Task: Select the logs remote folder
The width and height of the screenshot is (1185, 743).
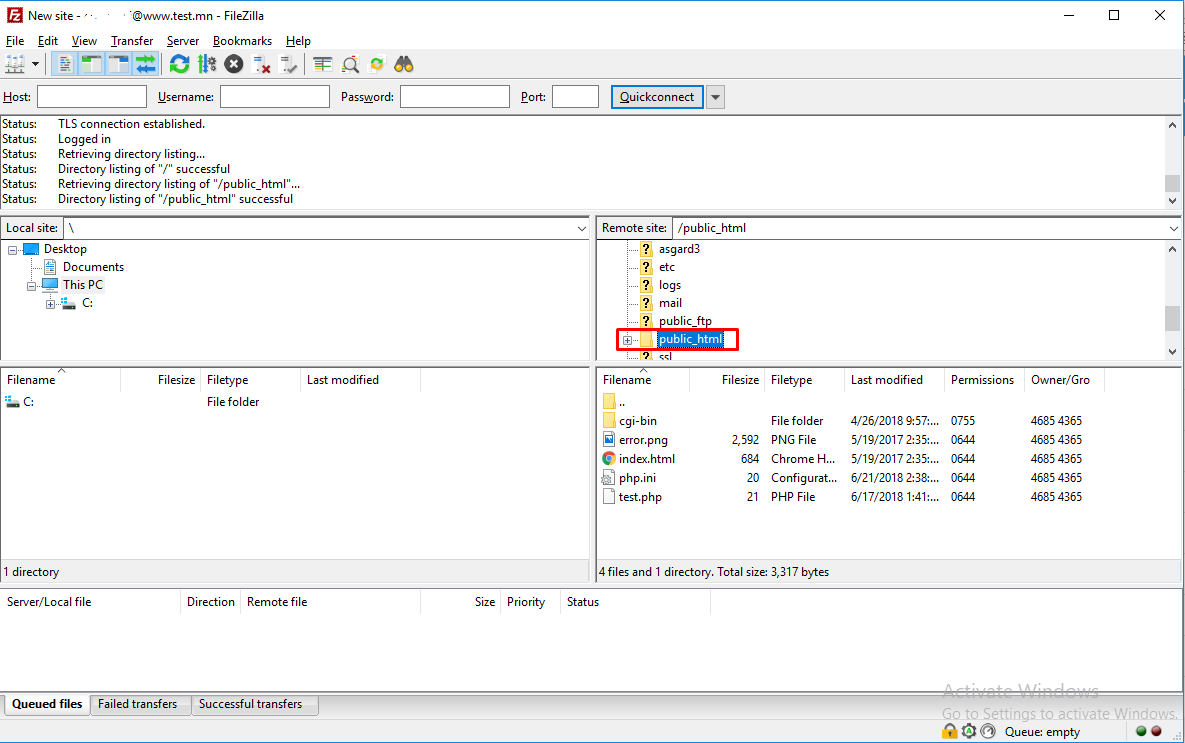Action: 670,285
